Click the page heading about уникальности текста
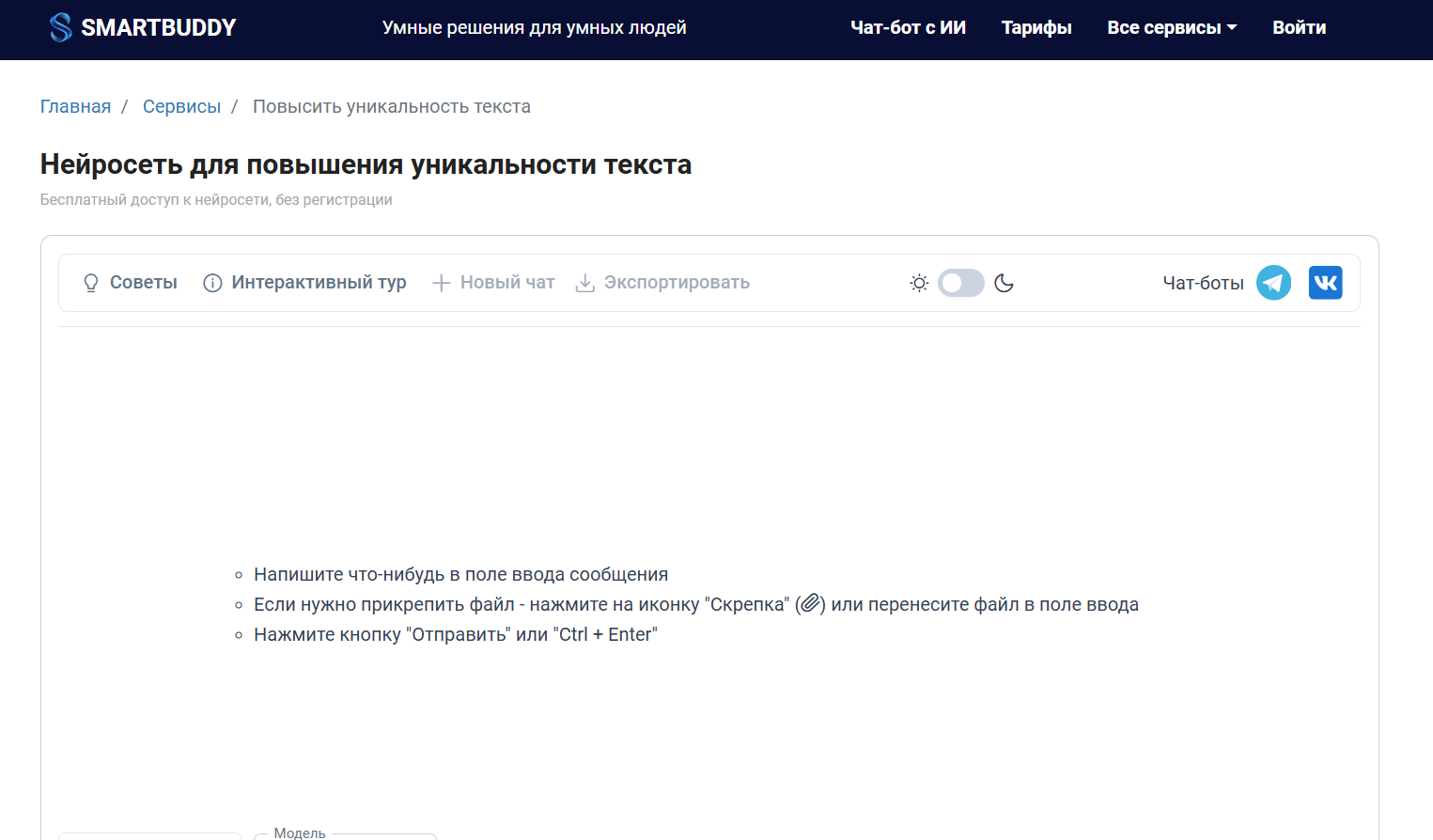Viewport: 1433px width, 840px height. (366, 165)
